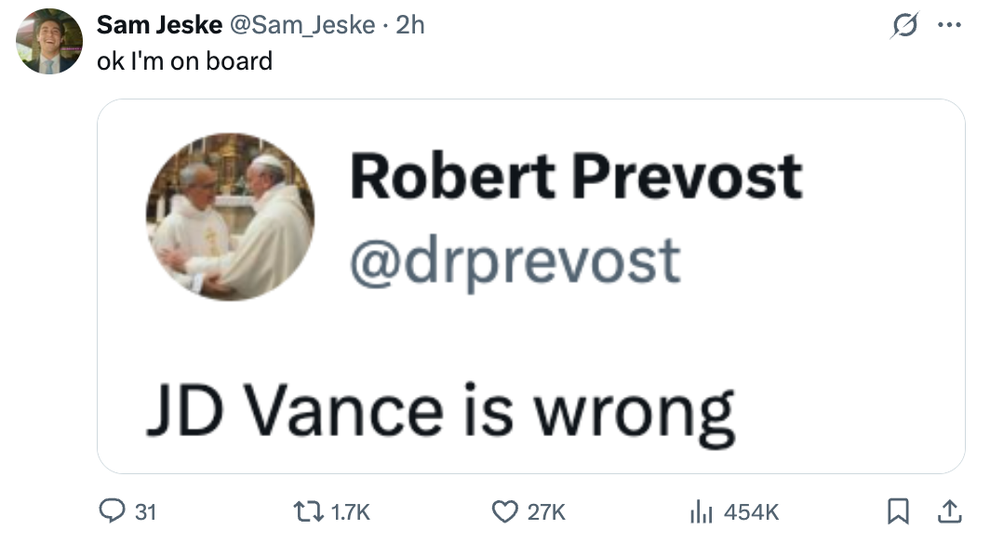Bookmark this tweet

tap(898, 512)
